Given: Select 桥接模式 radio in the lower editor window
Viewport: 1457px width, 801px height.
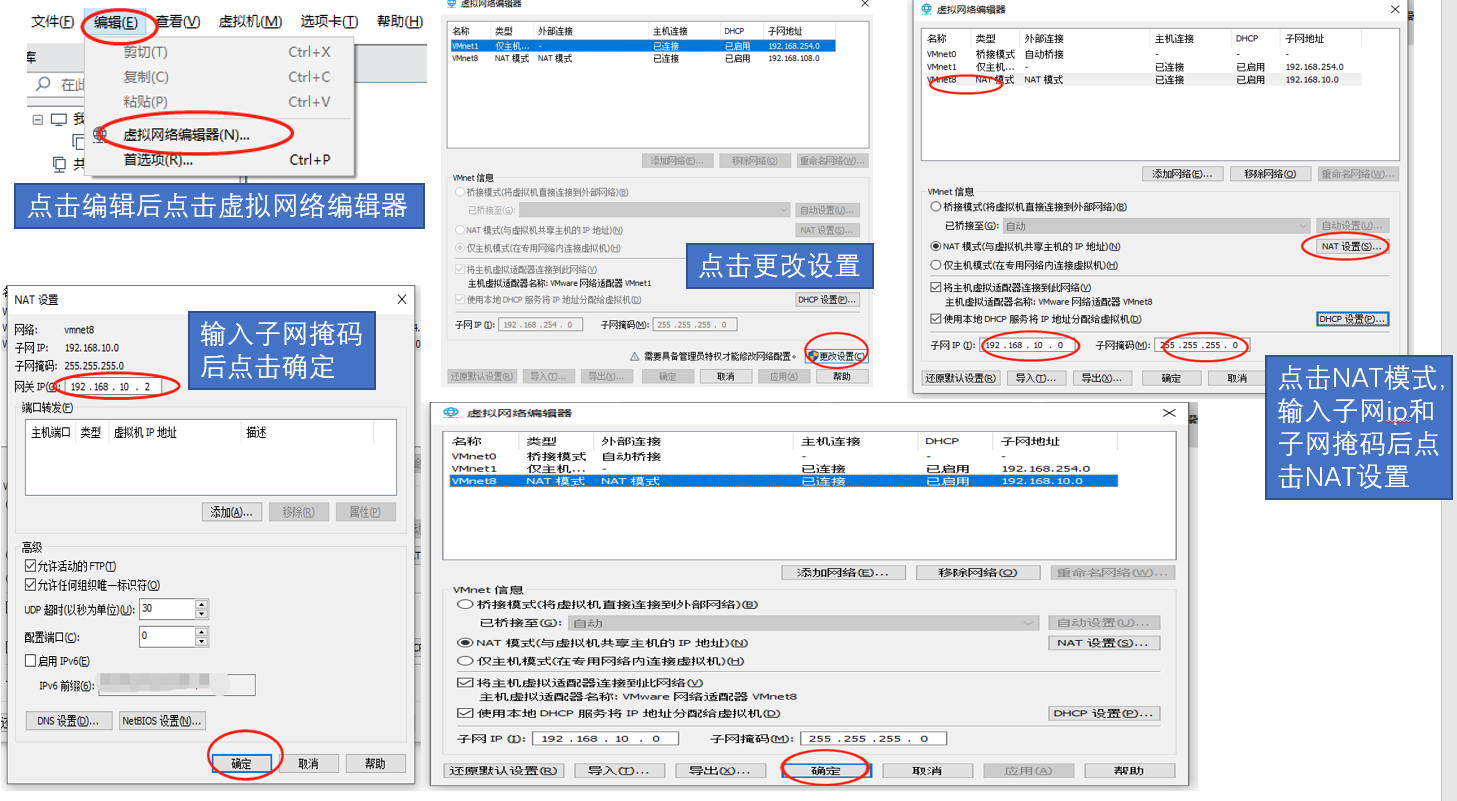Looking at the screenshot, I should [465, 605].
